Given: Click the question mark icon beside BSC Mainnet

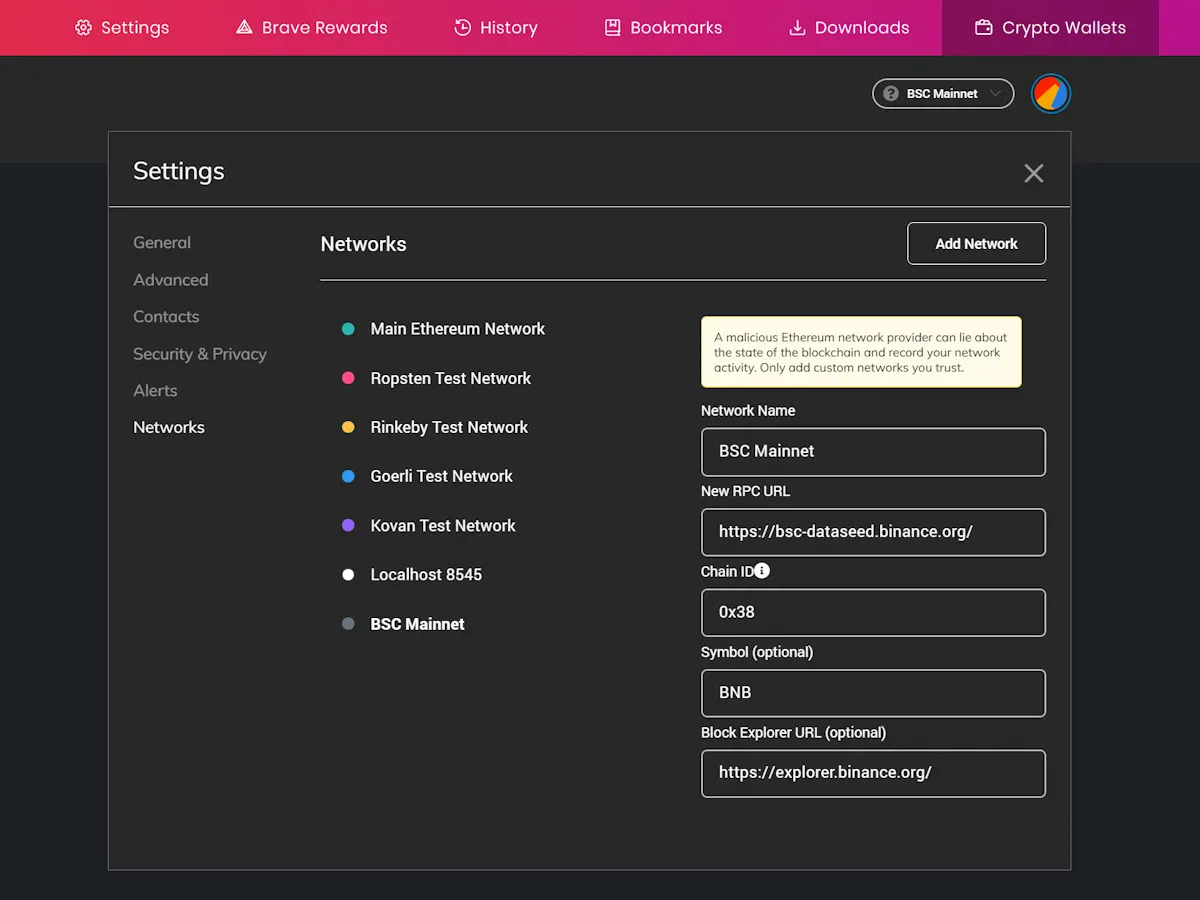Looking at the screenshot, I should (x=891, y=94).
